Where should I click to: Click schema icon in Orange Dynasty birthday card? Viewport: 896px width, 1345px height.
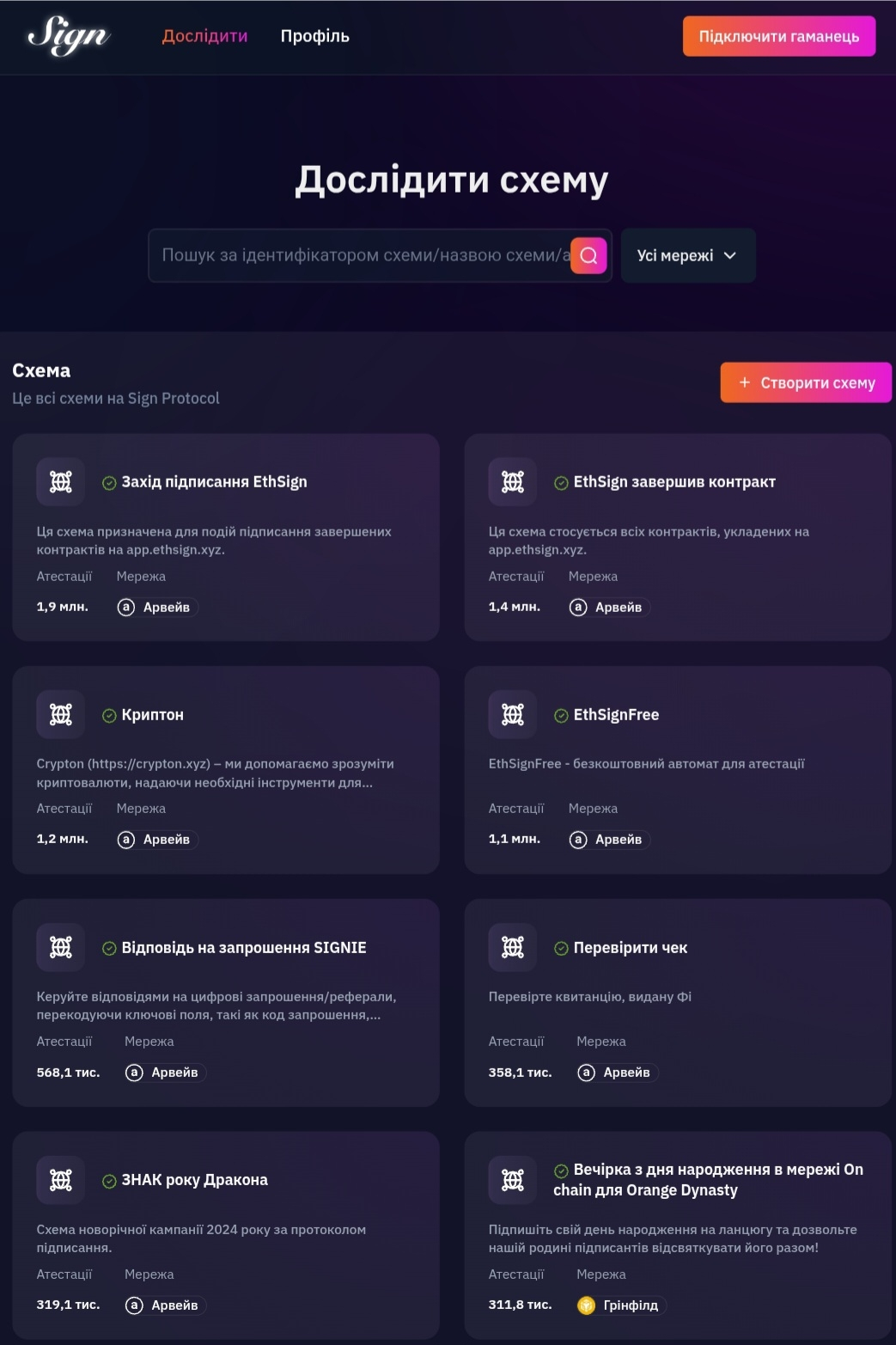[x=513, y=1180]
